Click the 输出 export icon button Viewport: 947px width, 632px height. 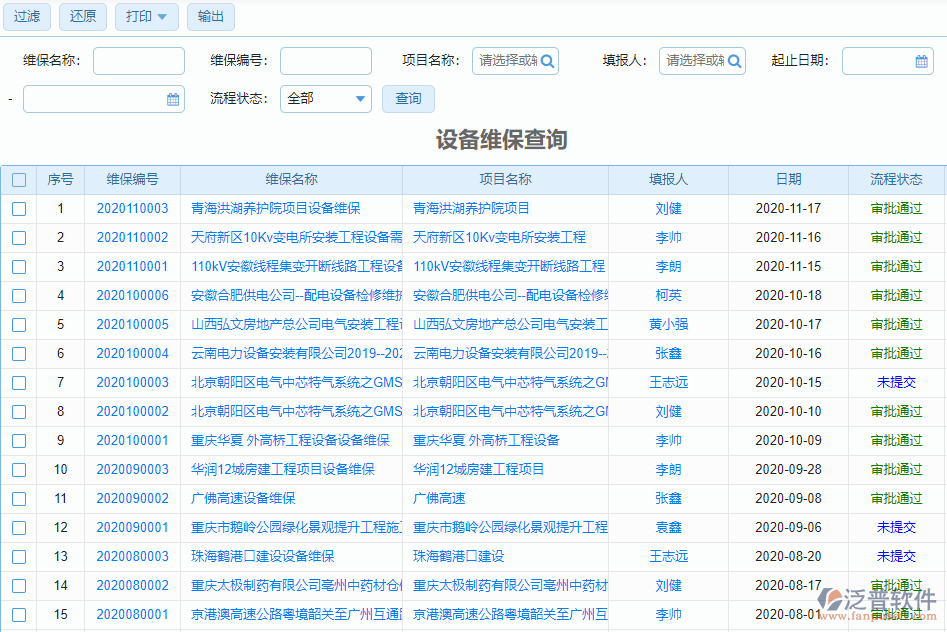[210, 17]
